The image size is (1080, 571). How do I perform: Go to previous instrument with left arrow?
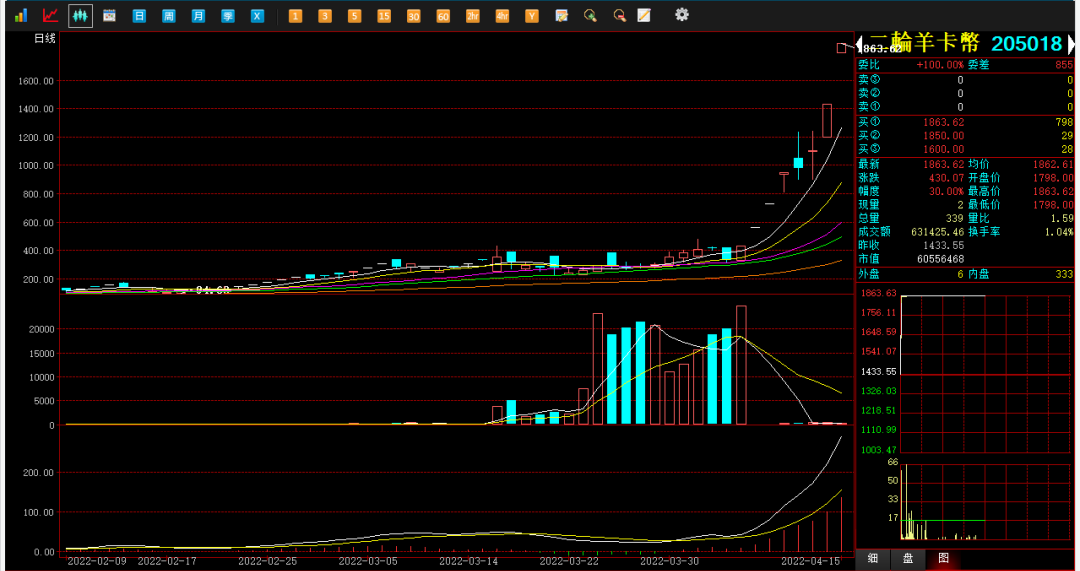pos(860,46)
